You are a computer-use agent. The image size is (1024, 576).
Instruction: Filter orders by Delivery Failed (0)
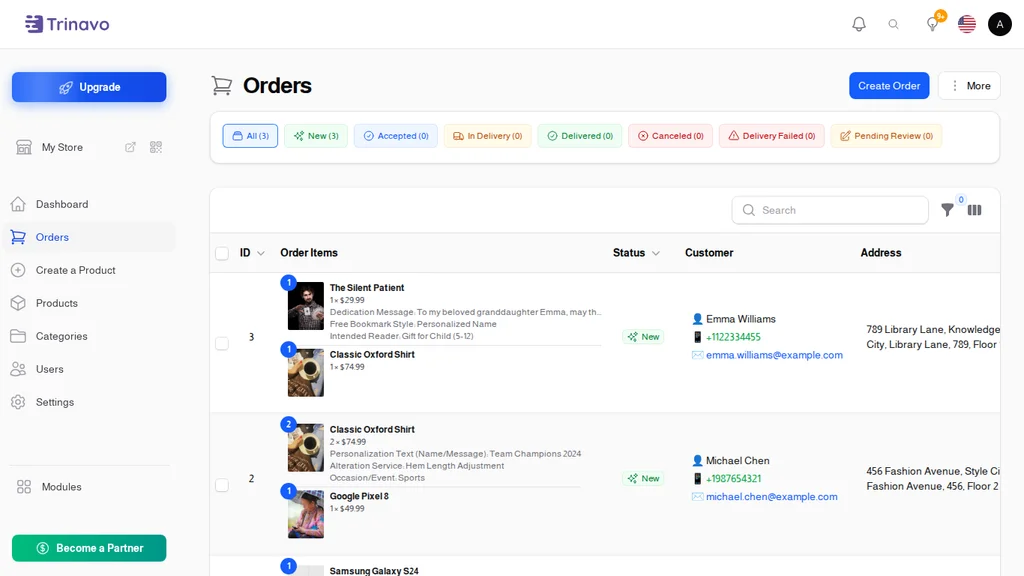(x=772, y=136)
